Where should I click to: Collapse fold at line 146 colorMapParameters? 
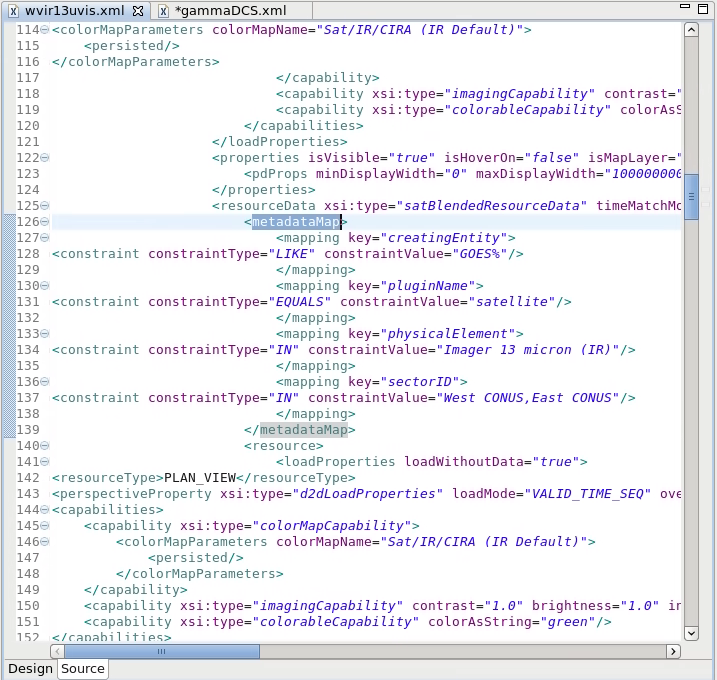coord(44,542)
